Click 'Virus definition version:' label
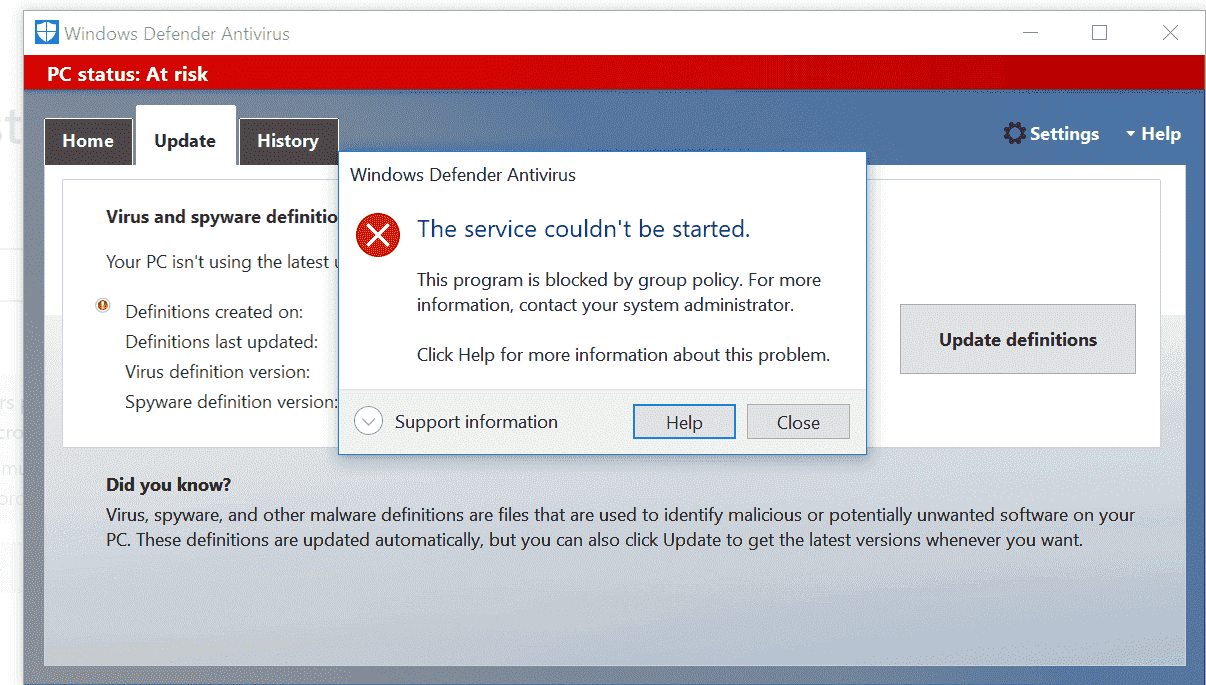This screenshot has height=685, width=1206. click(218, 372)
